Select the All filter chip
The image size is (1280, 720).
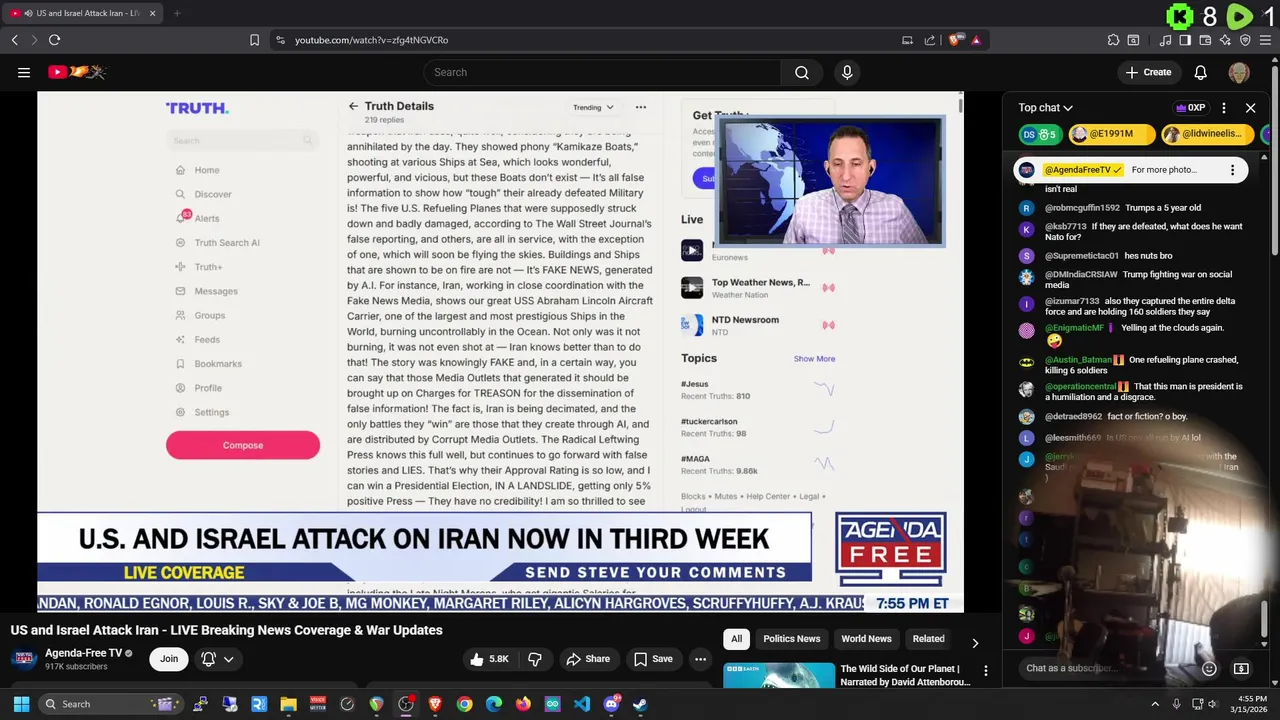[x=736, y=639]
